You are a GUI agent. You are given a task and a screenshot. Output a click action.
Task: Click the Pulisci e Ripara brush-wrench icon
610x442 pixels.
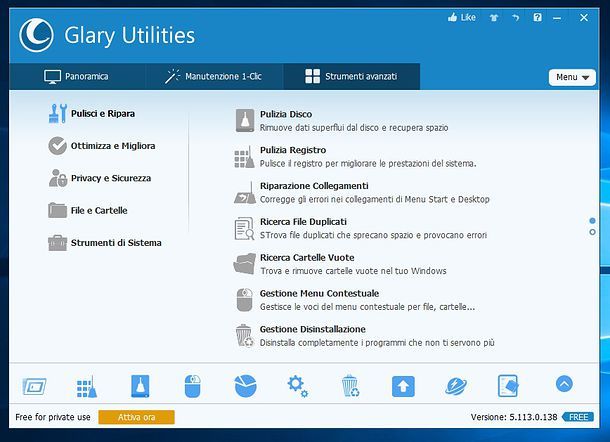(x=58, y=113)
